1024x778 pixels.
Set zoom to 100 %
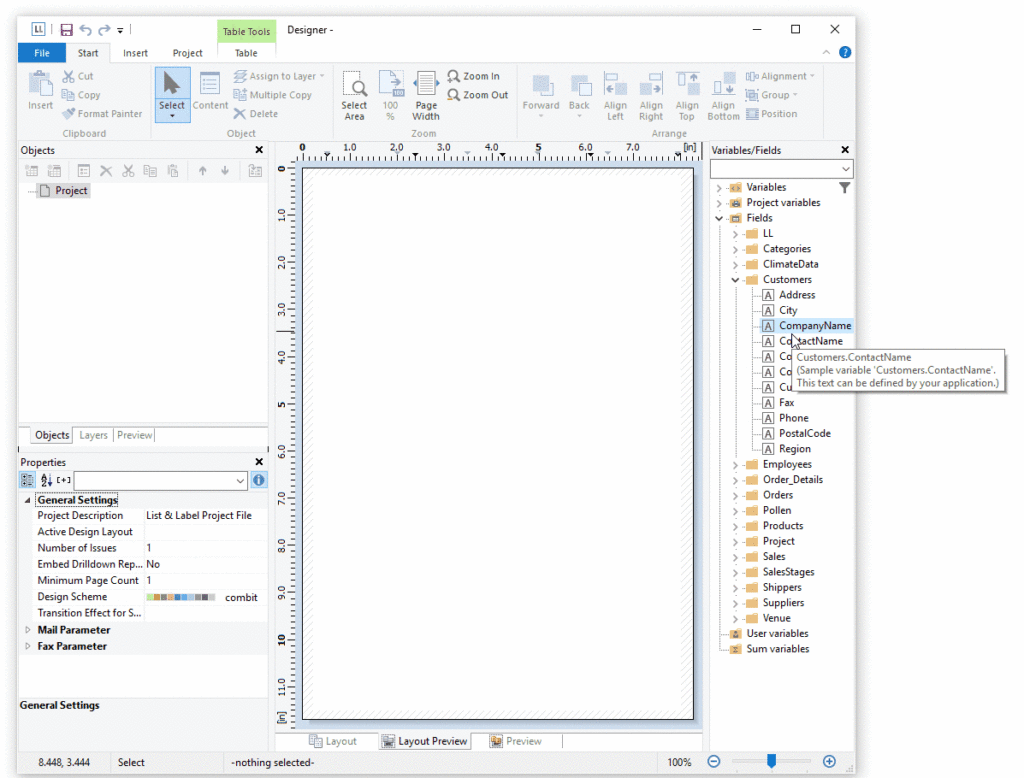tap(391, 96)
